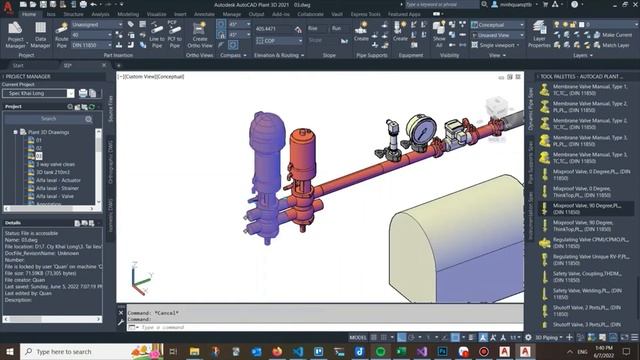Screen dimensions: 640x360
Task: Click the Workspace Switching gear icon
Action: (x=528, y=338)
